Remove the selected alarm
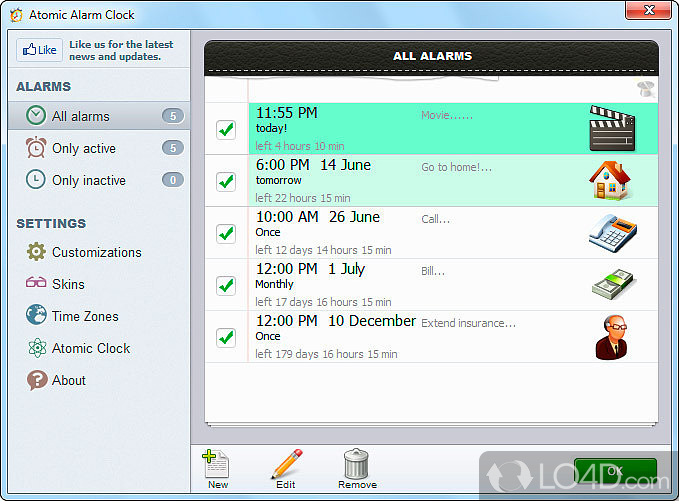The height and width of the screenshot is (501, 679). (x=357, y=469)
